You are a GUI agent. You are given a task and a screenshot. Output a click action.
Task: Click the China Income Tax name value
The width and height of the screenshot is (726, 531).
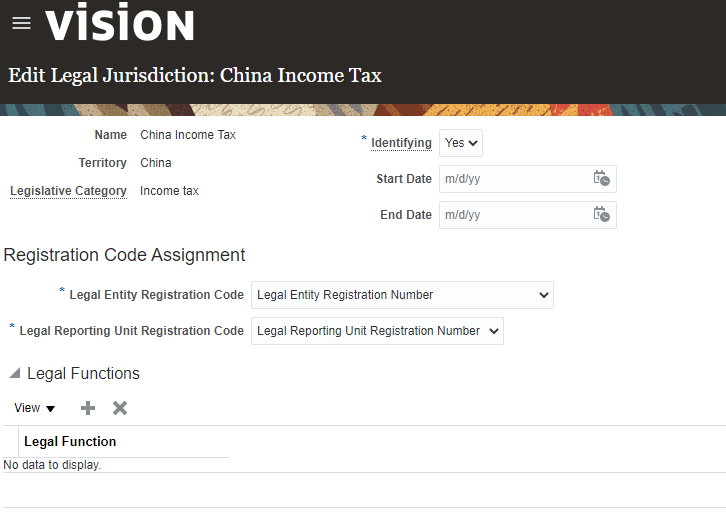[x=188, y=135]
